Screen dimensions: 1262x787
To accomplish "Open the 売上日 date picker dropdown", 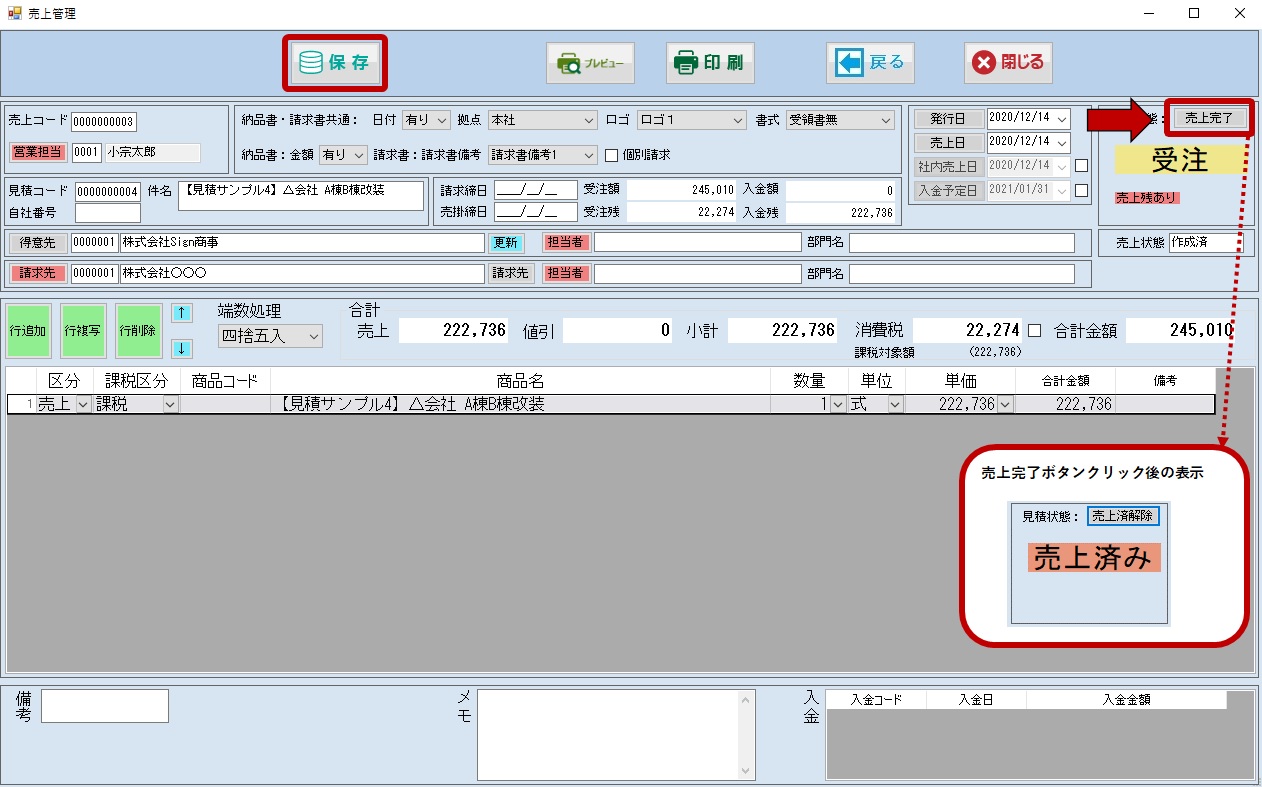I will 1061,143.
